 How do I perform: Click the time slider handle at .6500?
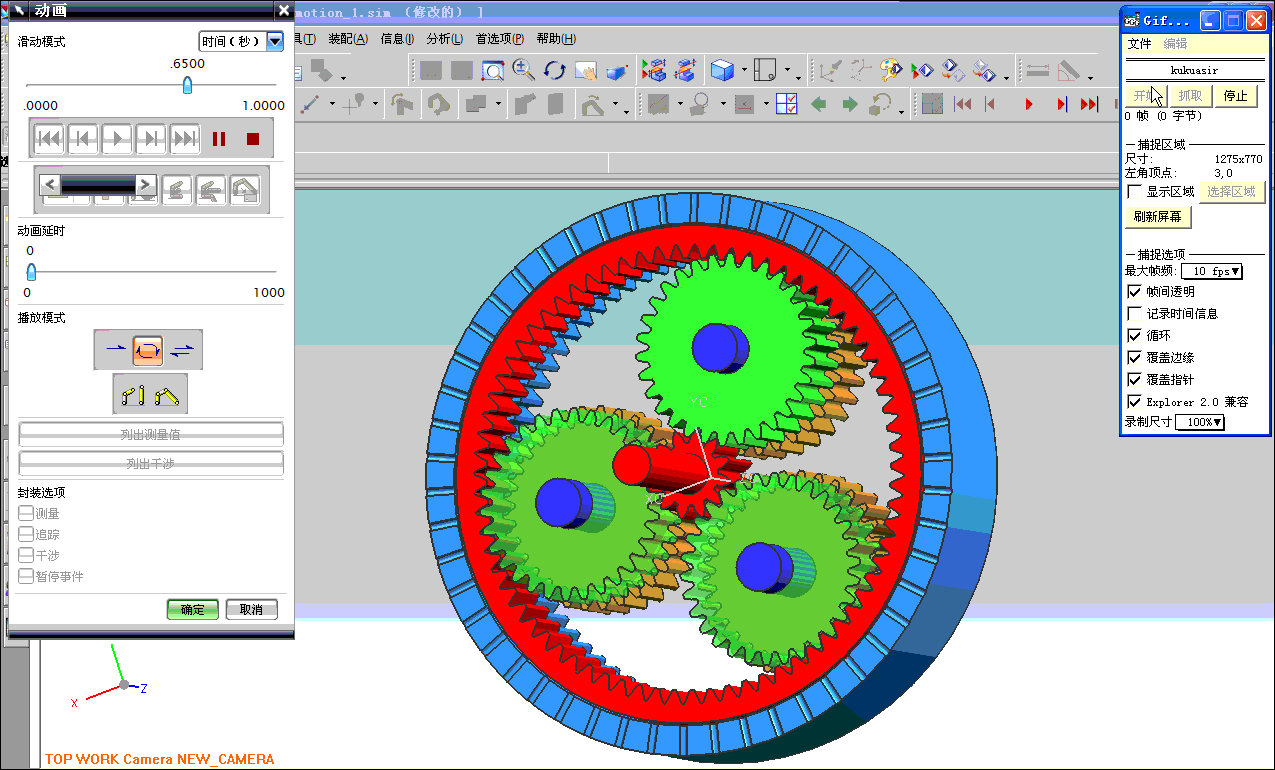[187, 86]
